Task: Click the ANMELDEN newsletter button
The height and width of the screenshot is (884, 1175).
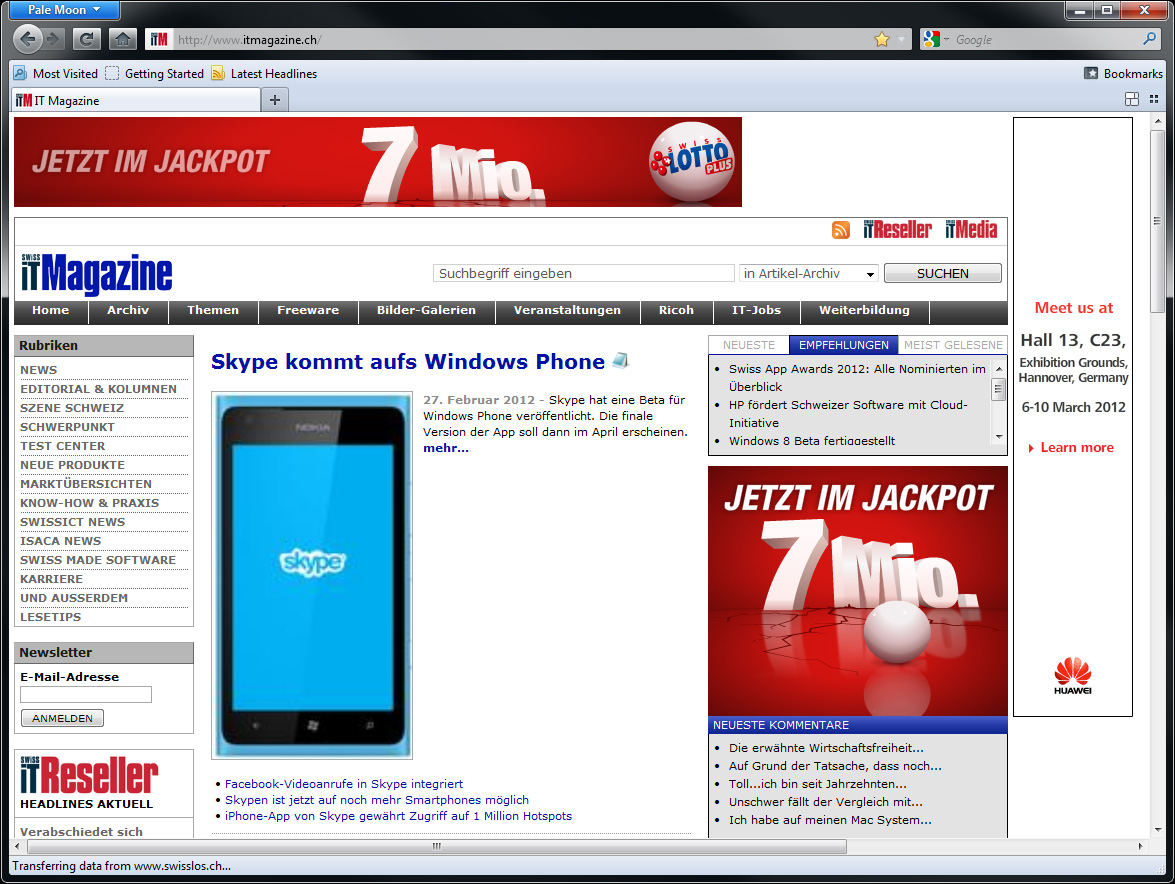Action: pyautogui.click(x=62, y=718)
